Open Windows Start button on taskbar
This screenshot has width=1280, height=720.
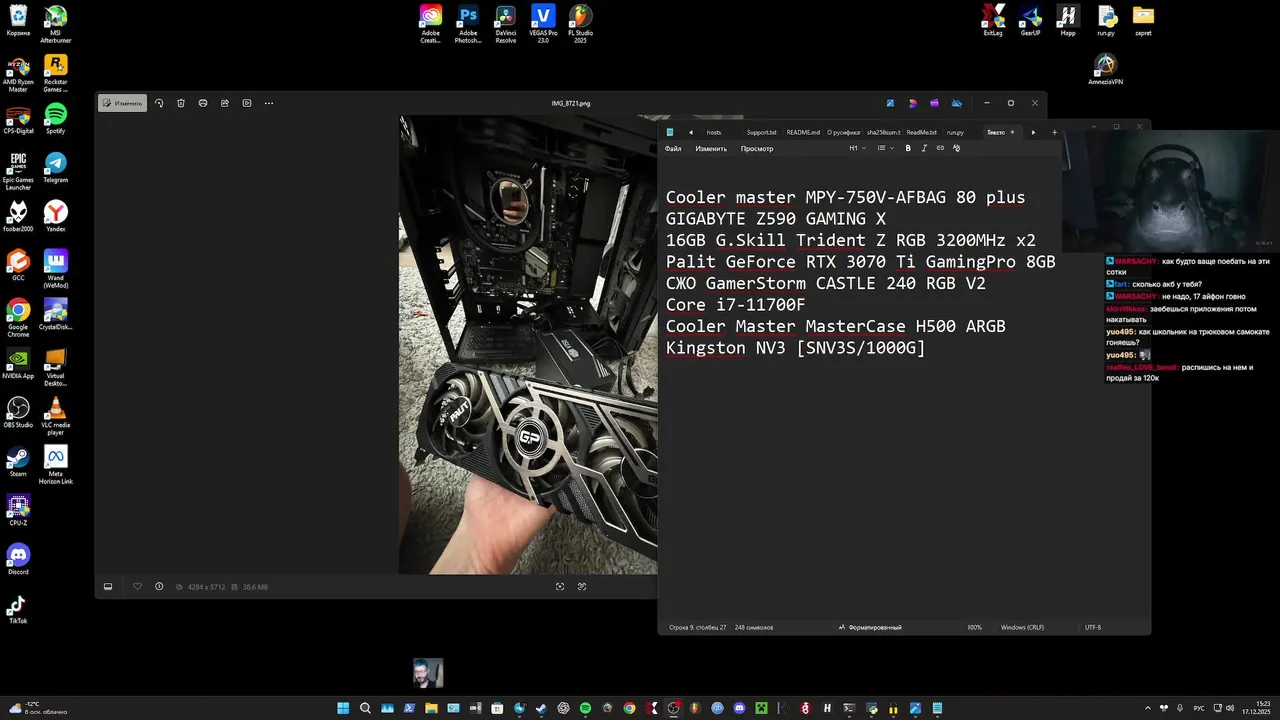(343, 708)
